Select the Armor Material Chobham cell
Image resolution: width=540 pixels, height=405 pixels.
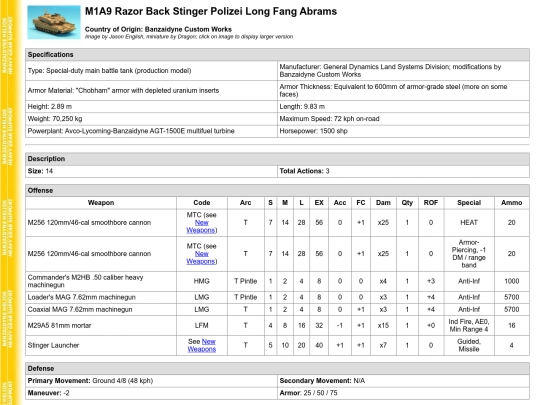[x=151, y=91]
